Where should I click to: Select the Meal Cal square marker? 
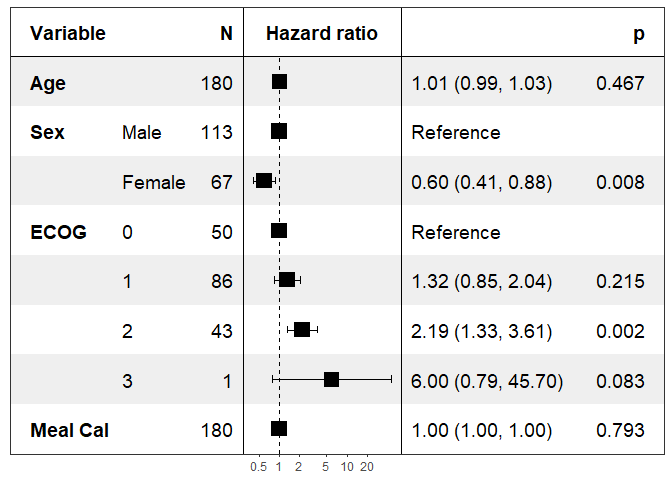[x=279, y=429]
